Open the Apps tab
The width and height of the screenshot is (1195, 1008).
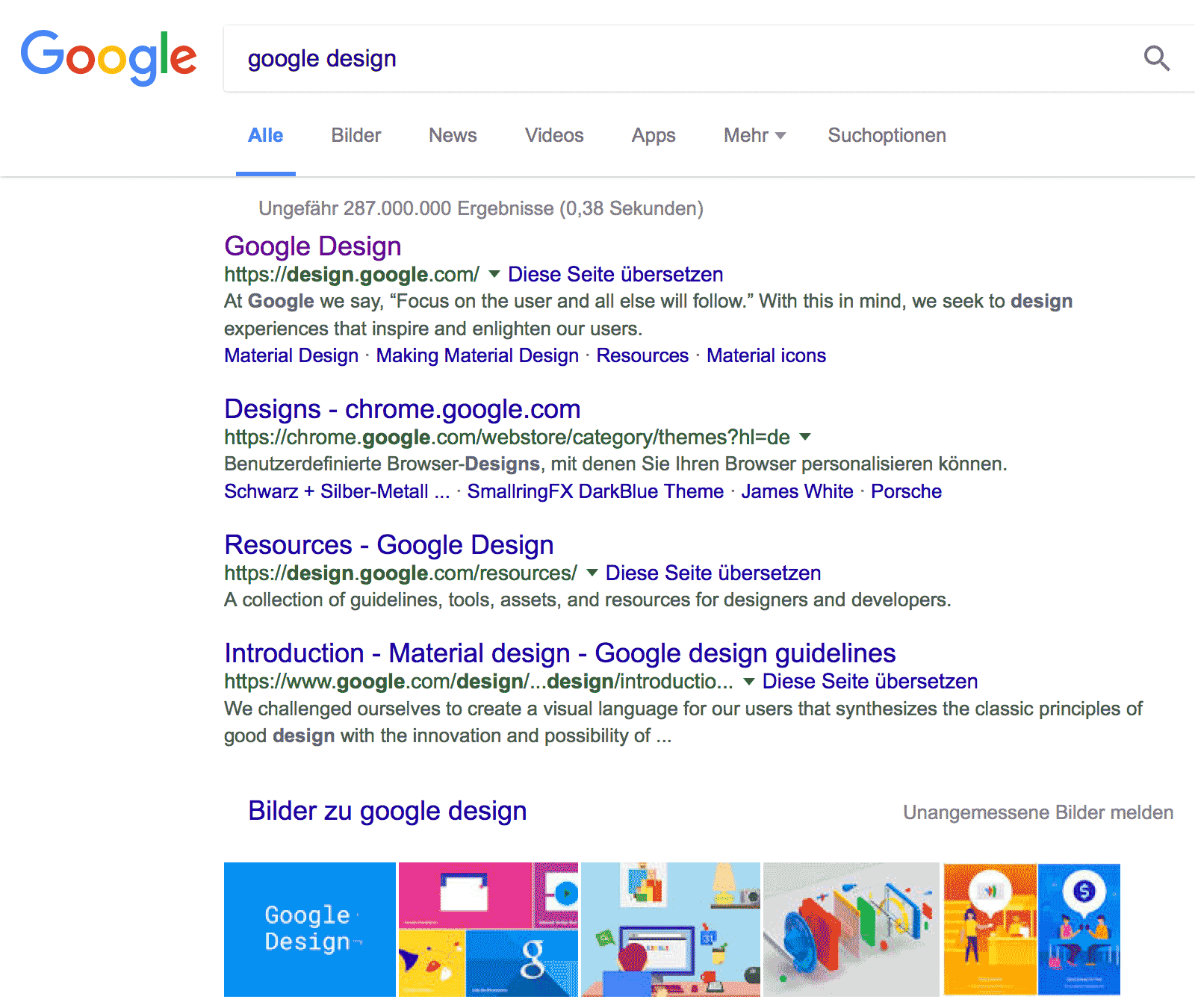click(x=654, y=136)
